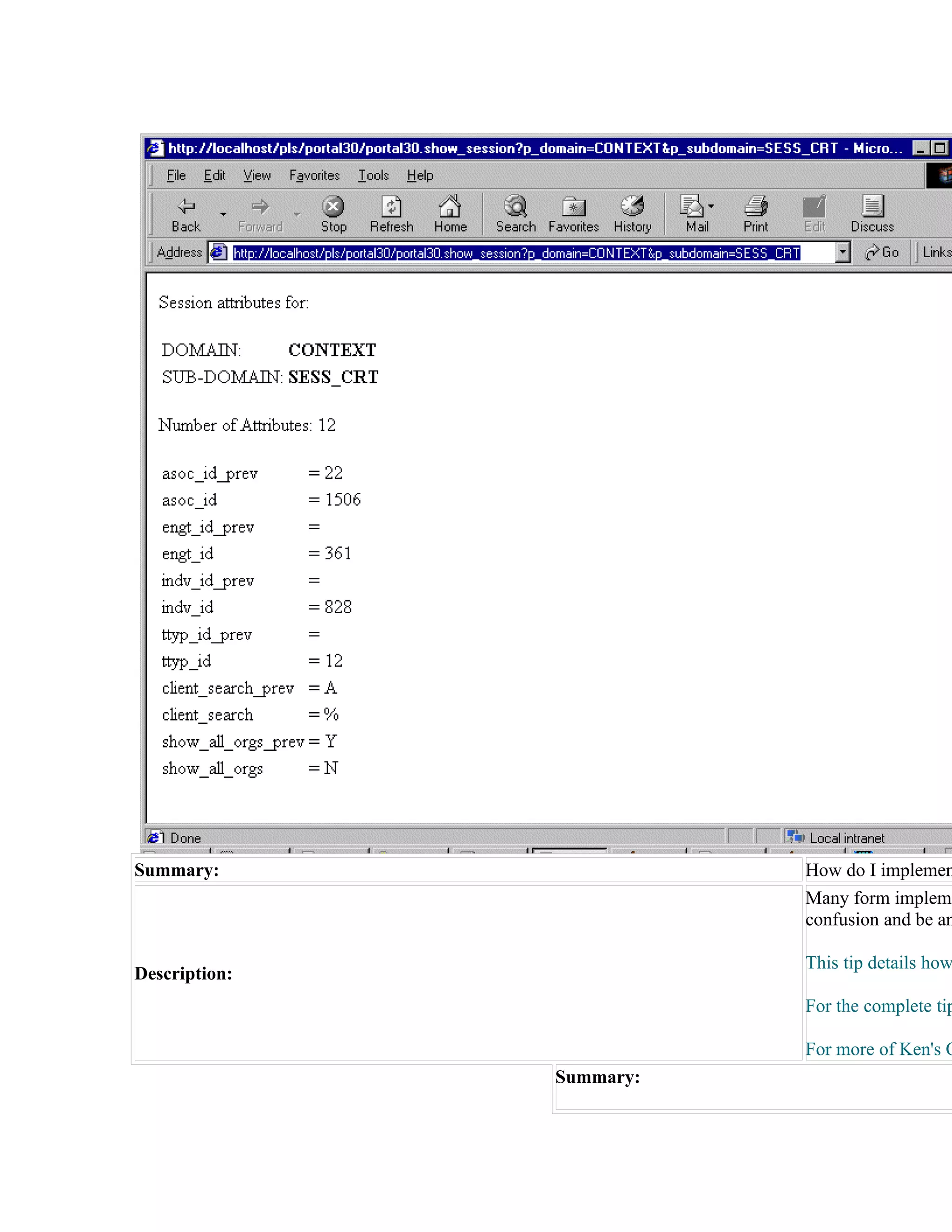The image size is (952, 1232).
Task: Click the IE icon in the title bar
Action: (x=155, y=148)
